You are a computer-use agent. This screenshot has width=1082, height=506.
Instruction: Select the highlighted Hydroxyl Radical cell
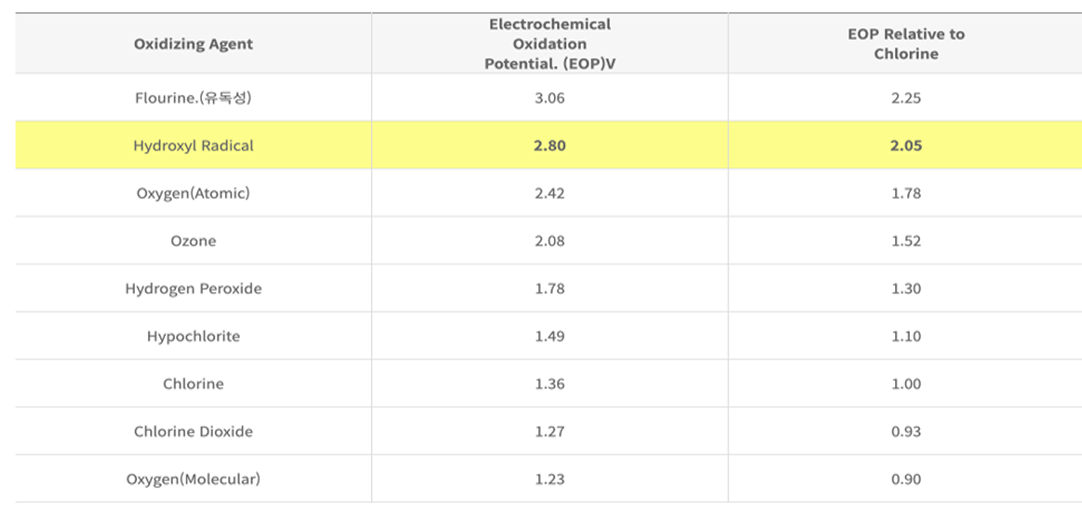tap(193, 146)
